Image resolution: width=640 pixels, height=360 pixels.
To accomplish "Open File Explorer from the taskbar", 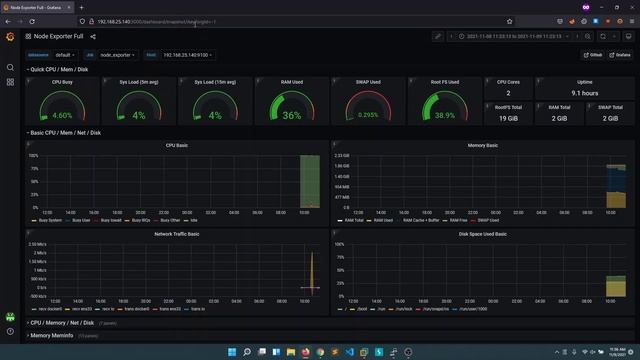I will [291, 352].
